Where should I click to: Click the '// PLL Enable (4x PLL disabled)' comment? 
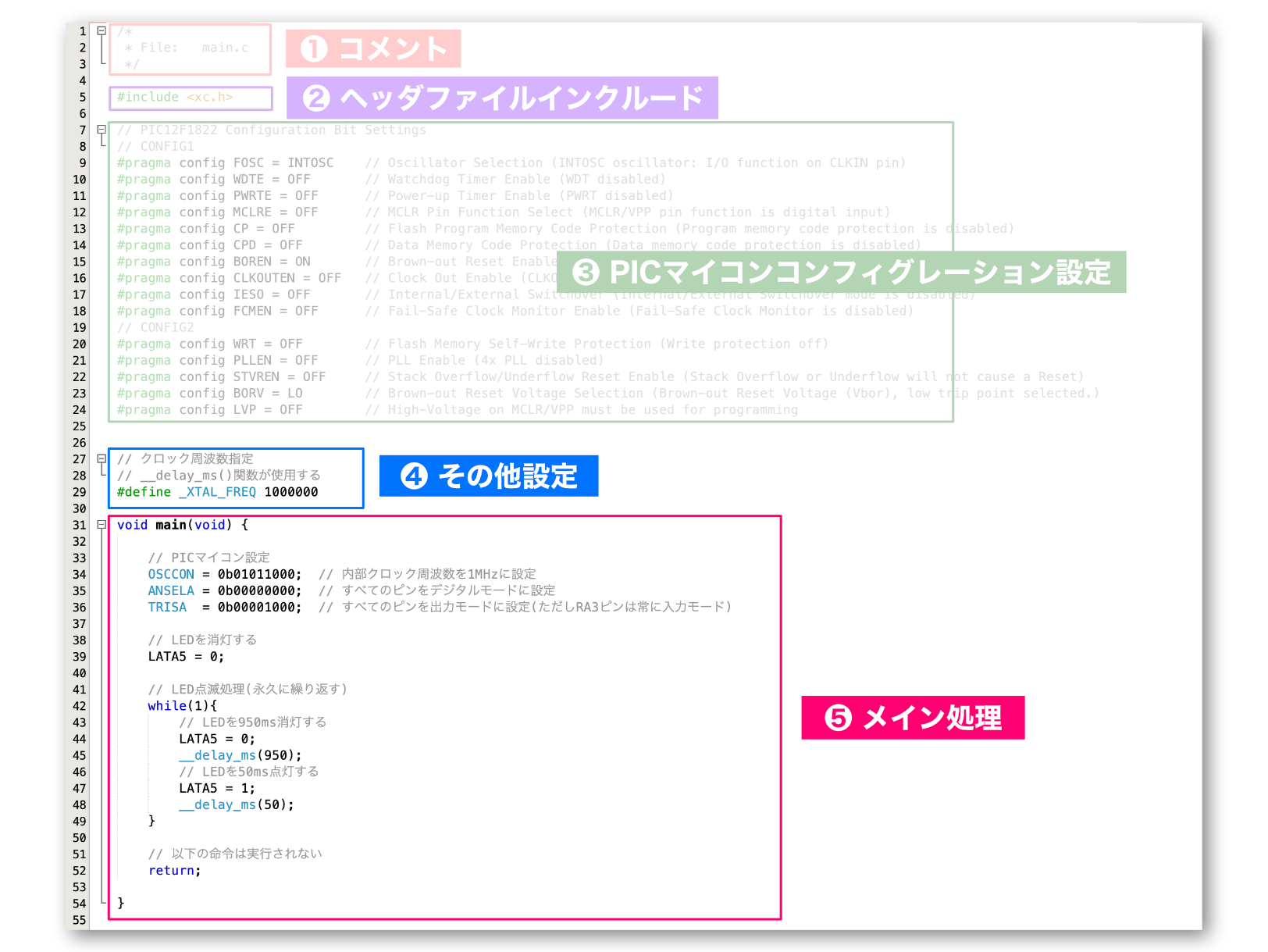tap(484, 360)
